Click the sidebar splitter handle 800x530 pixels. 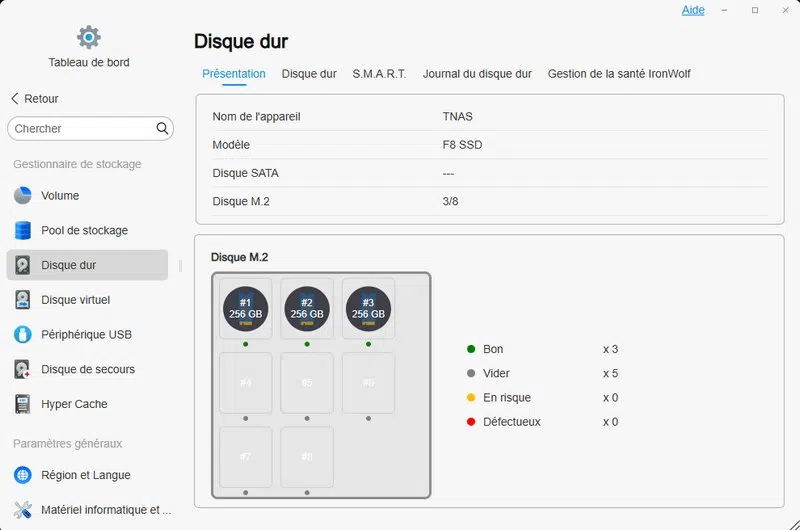180,265
